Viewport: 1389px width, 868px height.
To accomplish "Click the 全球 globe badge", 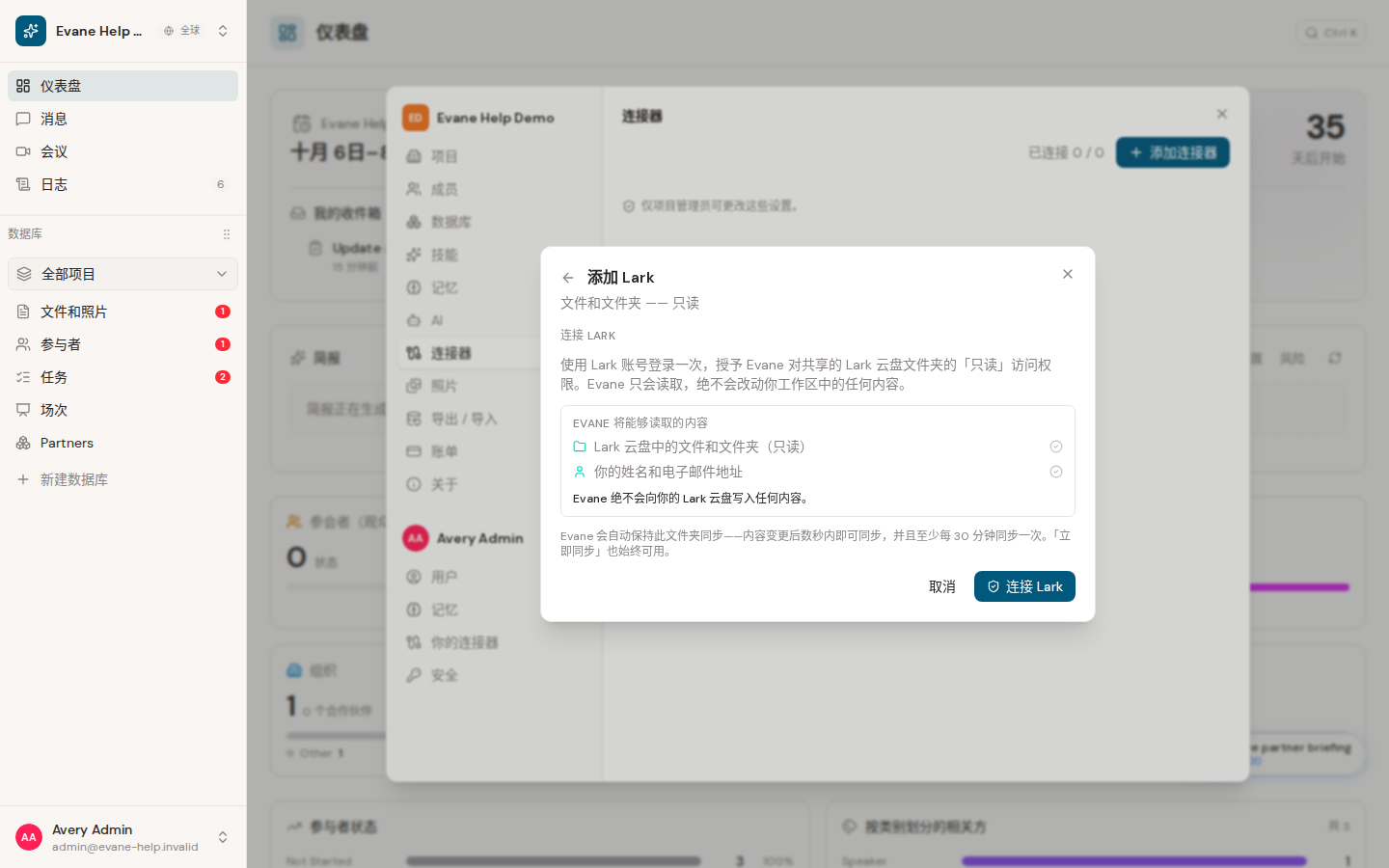I will [x=182, y=31].
